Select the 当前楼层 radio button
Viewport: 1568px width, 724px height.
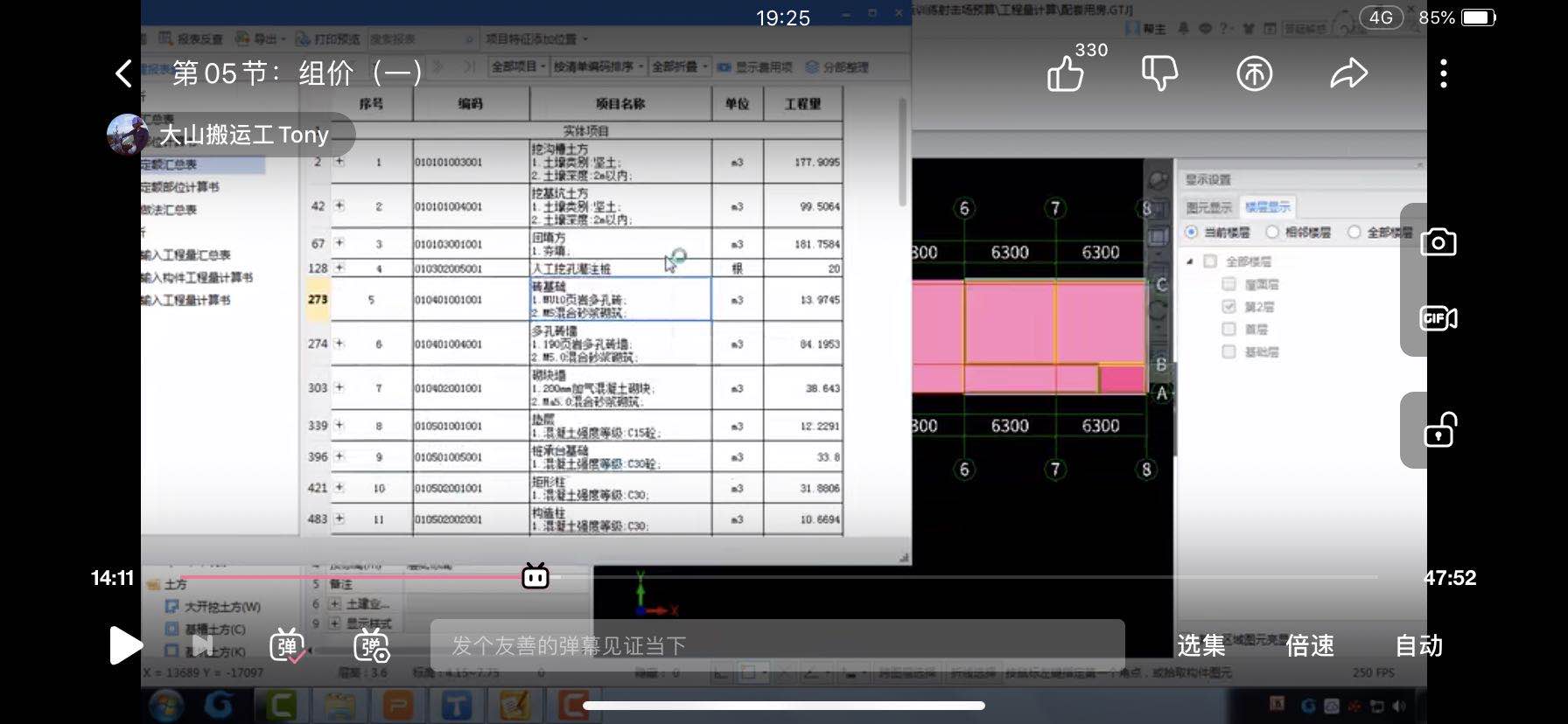1191,232
